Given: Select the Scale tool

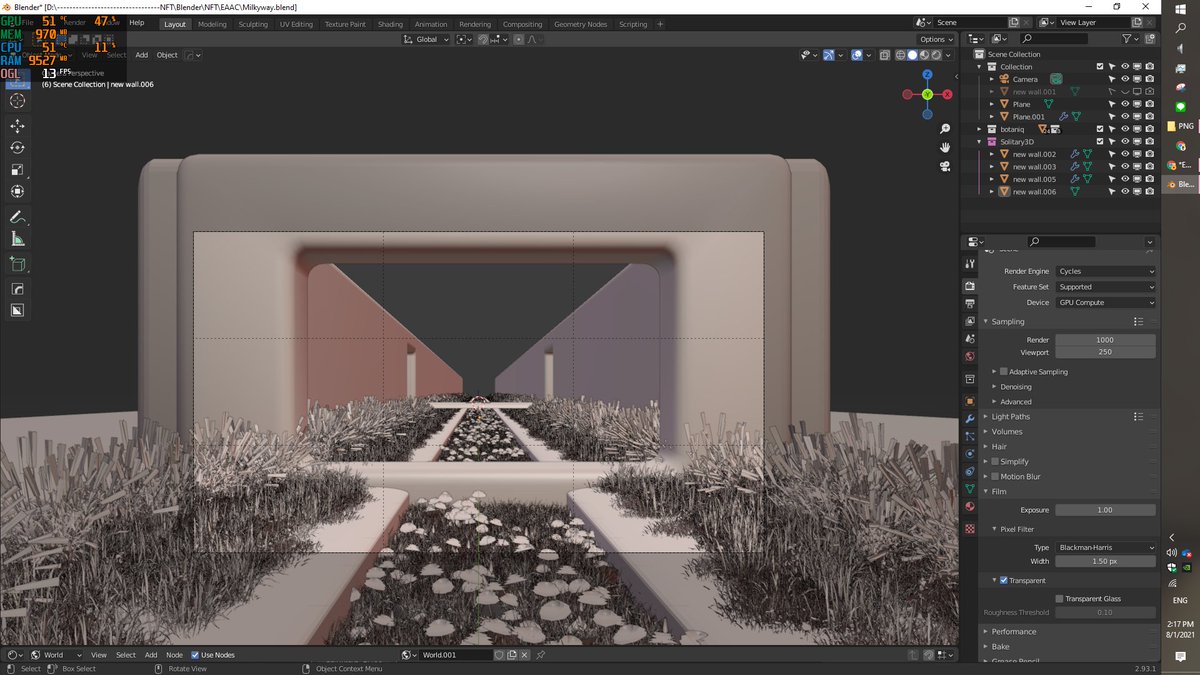Looking at the screenshot, I should point(17,170).
